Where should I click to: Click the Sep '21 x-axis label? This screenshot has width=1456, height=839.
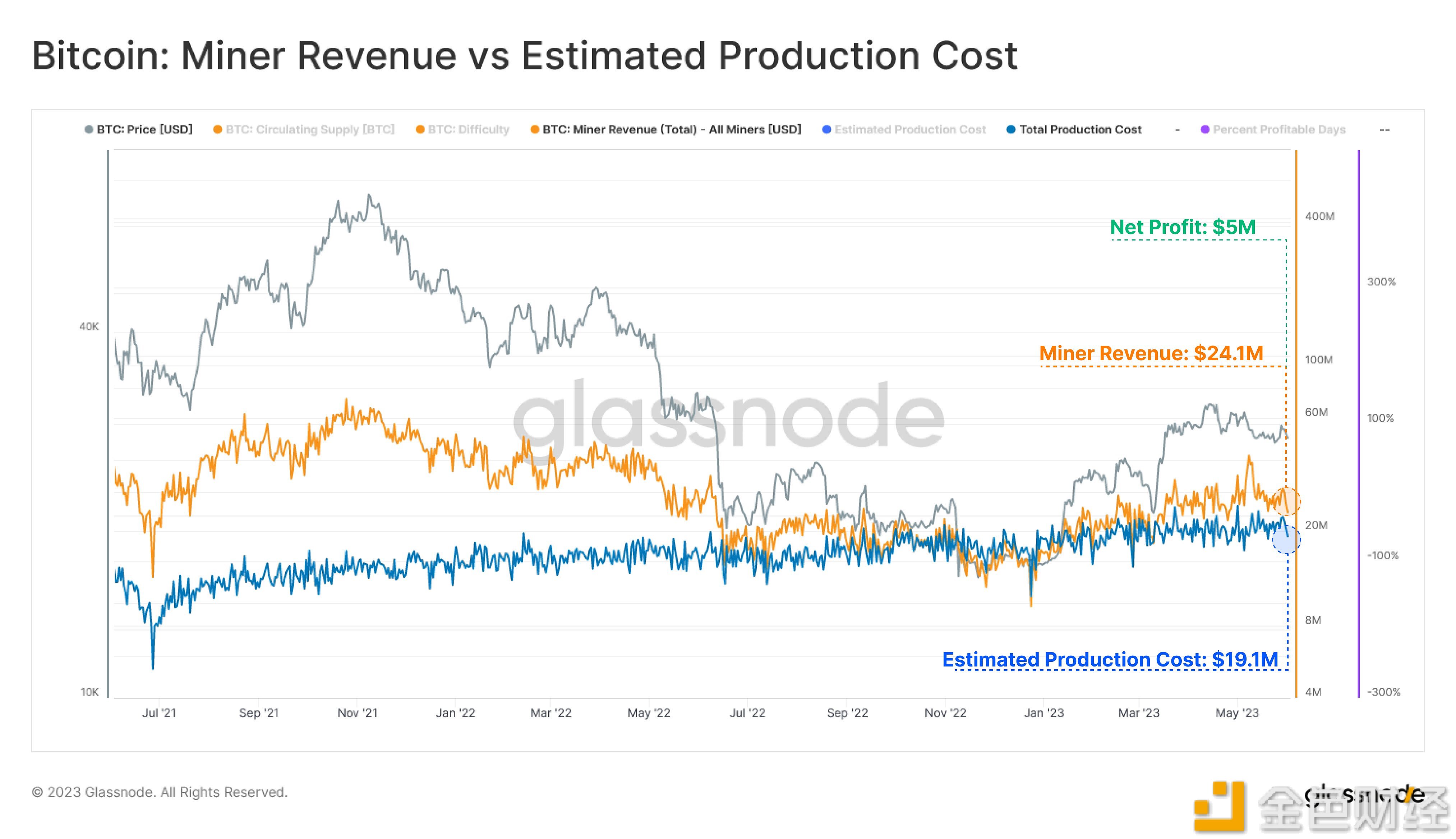coord(259,713)
